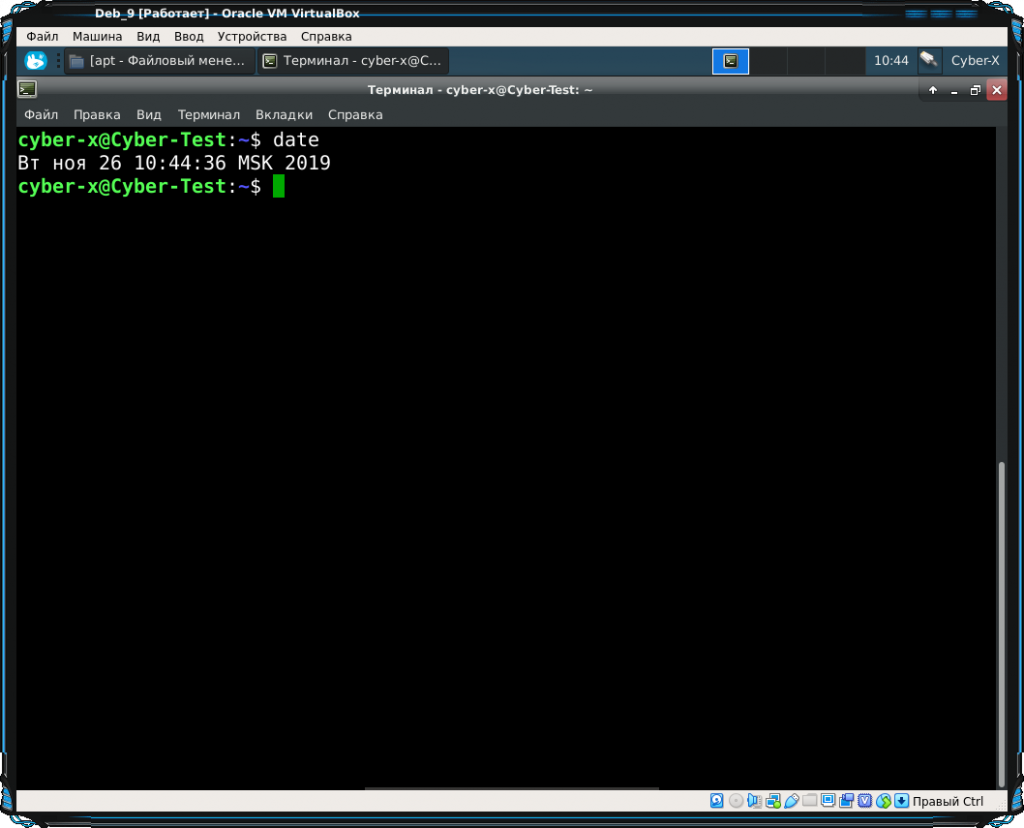Switch to the third empty workspace
Viewport: 1024px width, 828px height.
pyautogui.click(x=806, y=61)
